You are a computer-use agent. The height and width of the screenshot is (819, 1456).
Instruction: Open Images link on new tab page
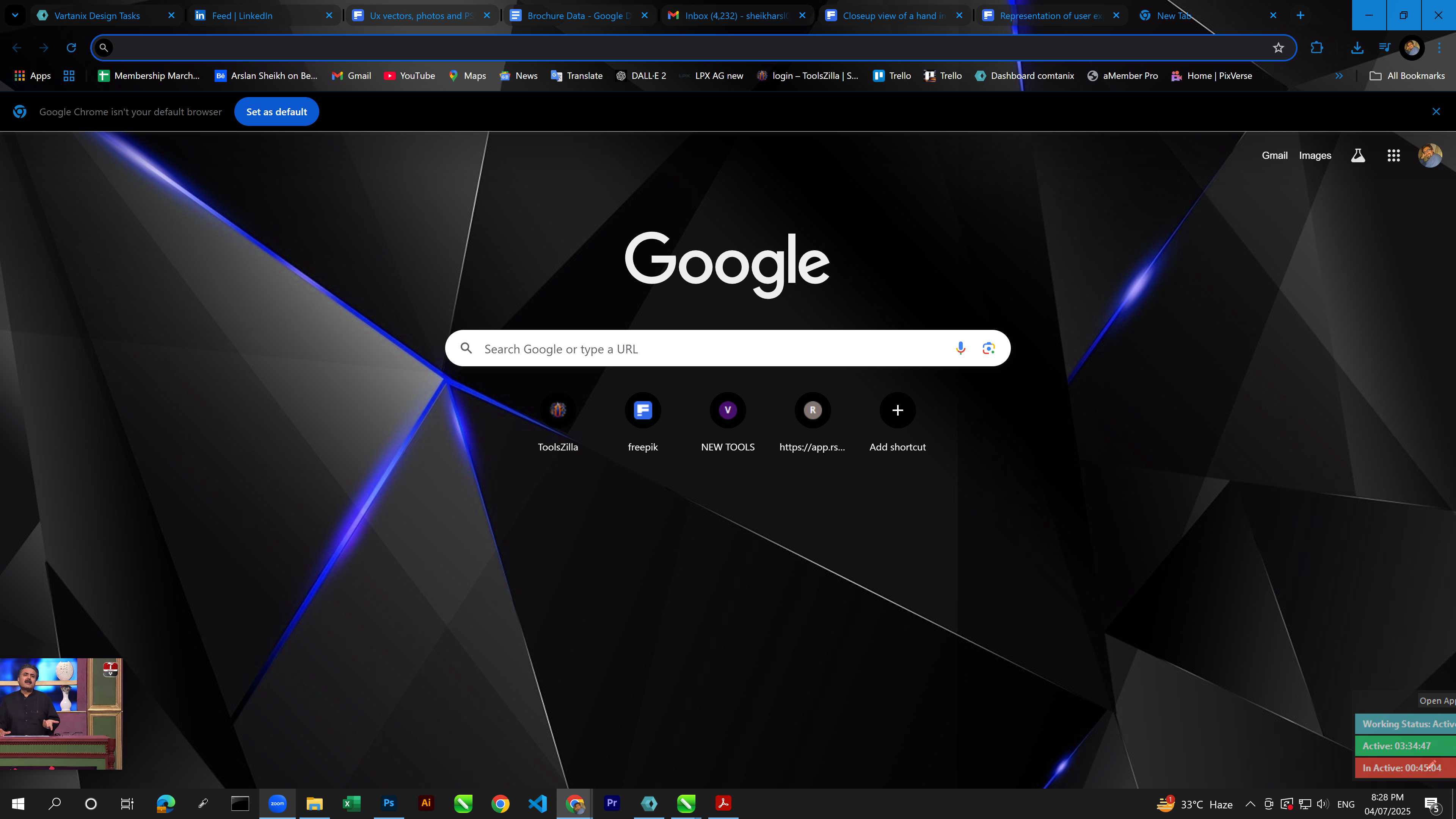(x=1315, y=155)
